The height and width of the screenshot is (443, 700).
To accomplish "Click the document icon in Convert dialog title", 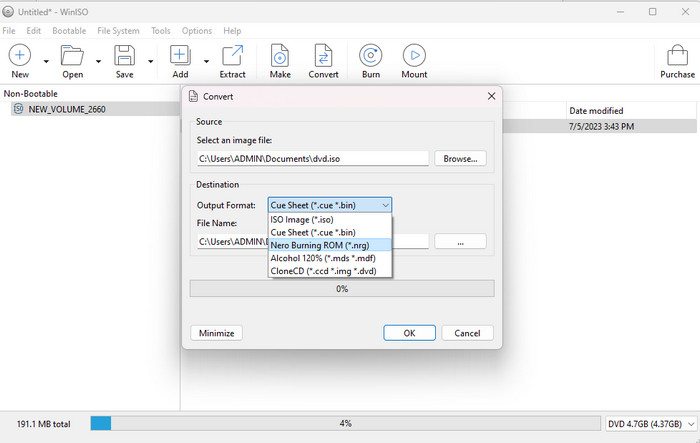I will (193, 96).
